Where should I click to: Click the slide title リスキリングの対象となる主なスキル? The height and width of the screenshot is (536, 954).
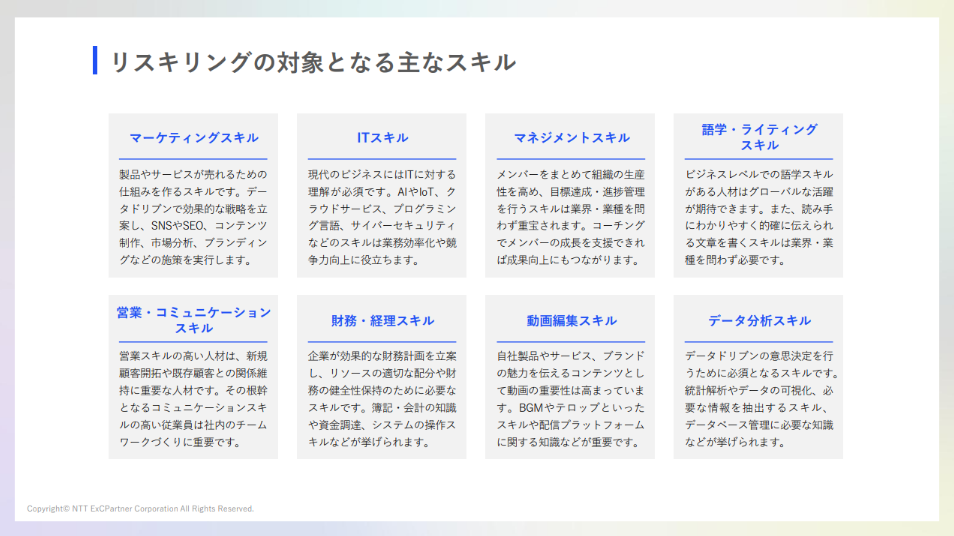[x=312, y=62]
